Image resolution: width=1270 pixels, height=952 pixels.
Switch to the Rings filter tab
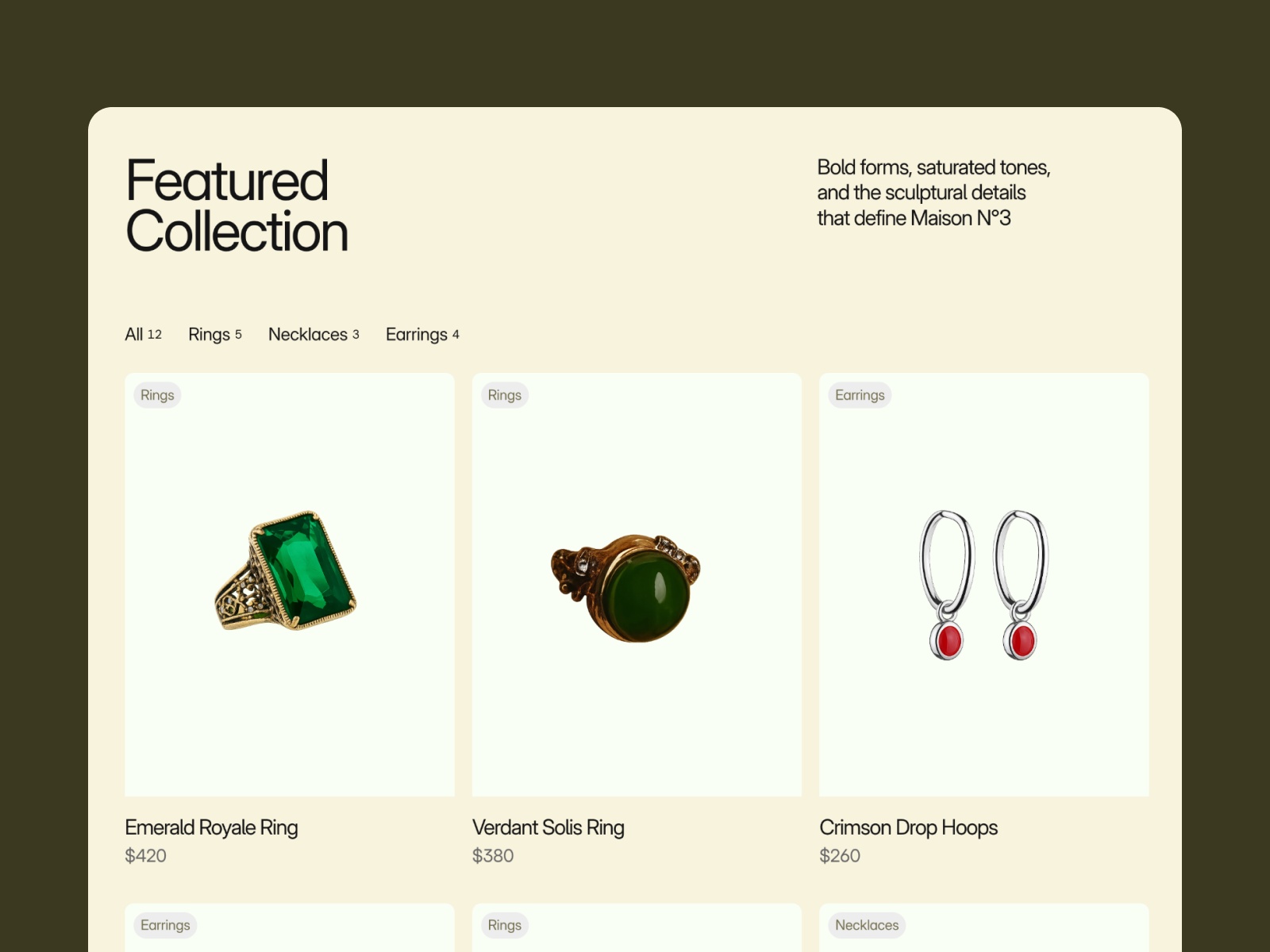(x=214, y=334)
